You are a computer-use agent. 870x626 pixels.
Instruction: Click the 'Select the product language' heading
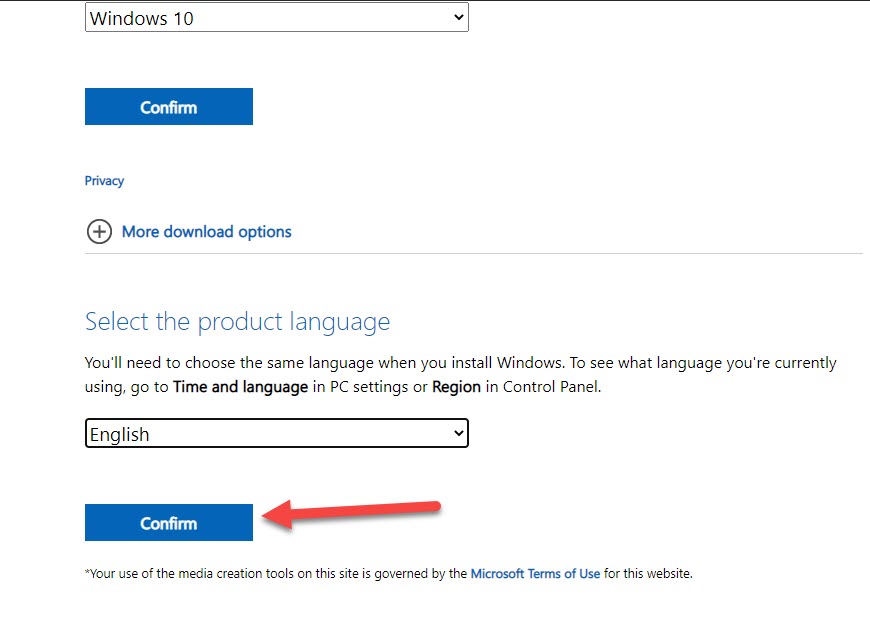[237, 321]
